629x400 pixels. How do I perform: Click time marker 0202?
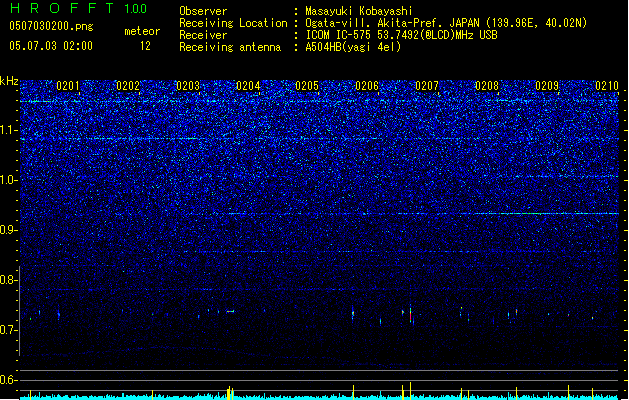tap(128, 86)
